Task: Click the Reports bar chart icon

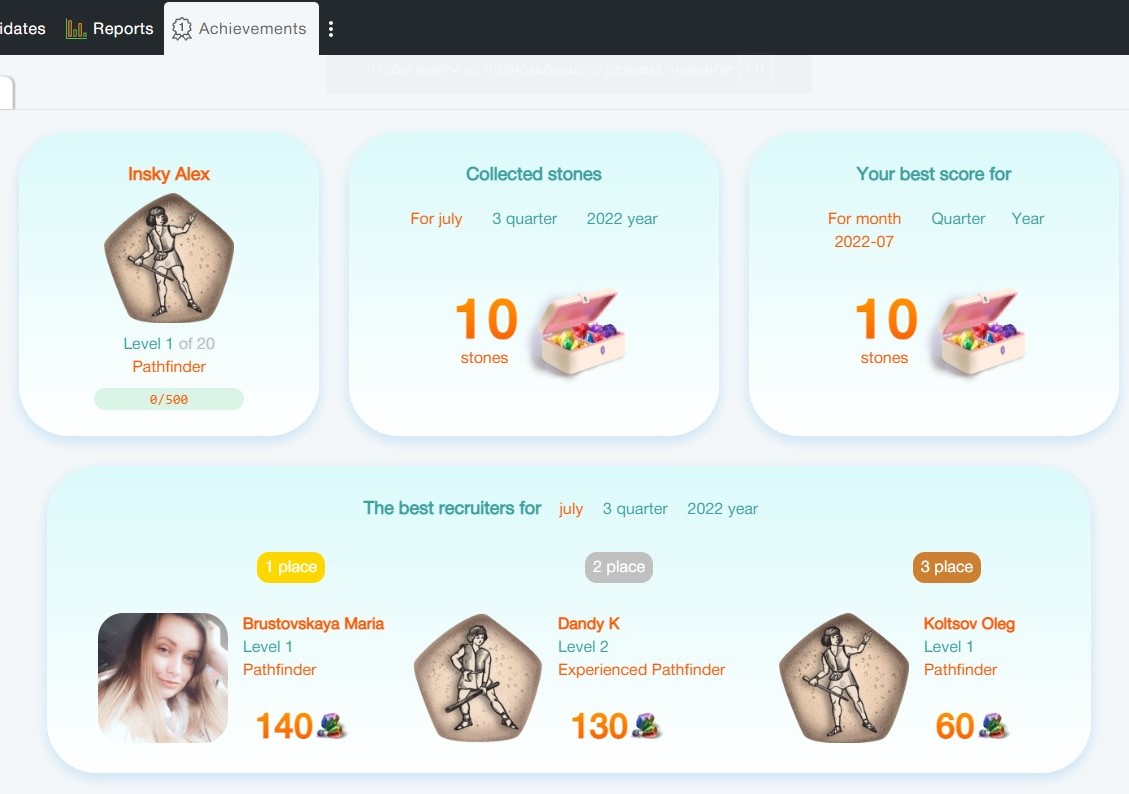Action: (76, 29)
